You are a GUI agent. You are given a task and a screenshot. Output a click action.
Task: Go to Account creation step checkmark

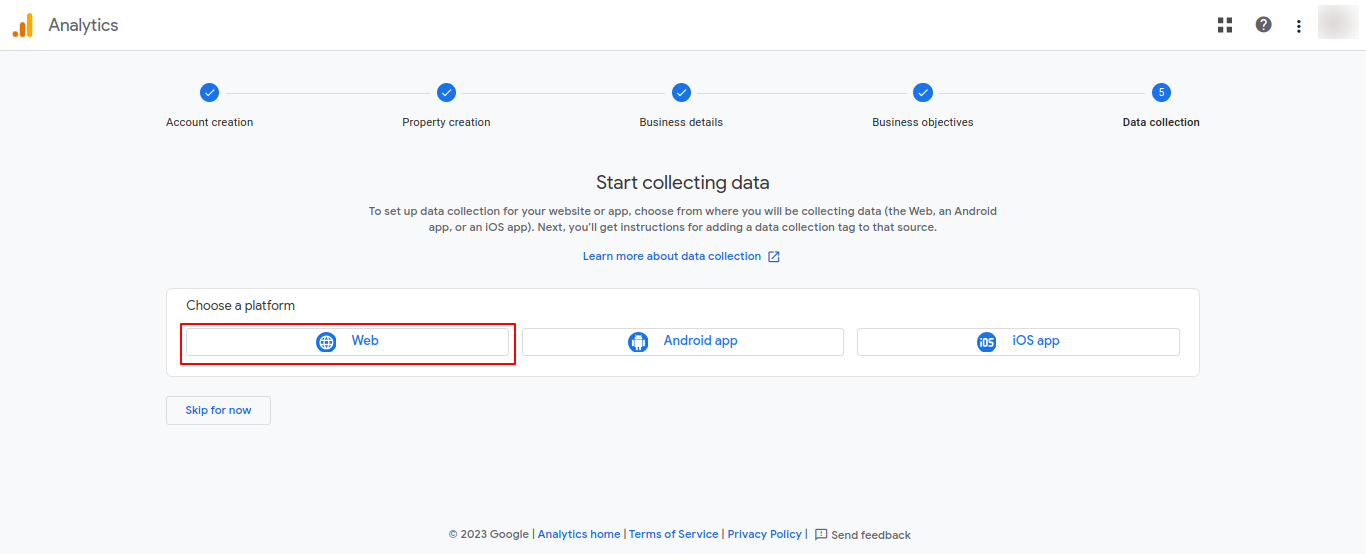coord(209,92)
